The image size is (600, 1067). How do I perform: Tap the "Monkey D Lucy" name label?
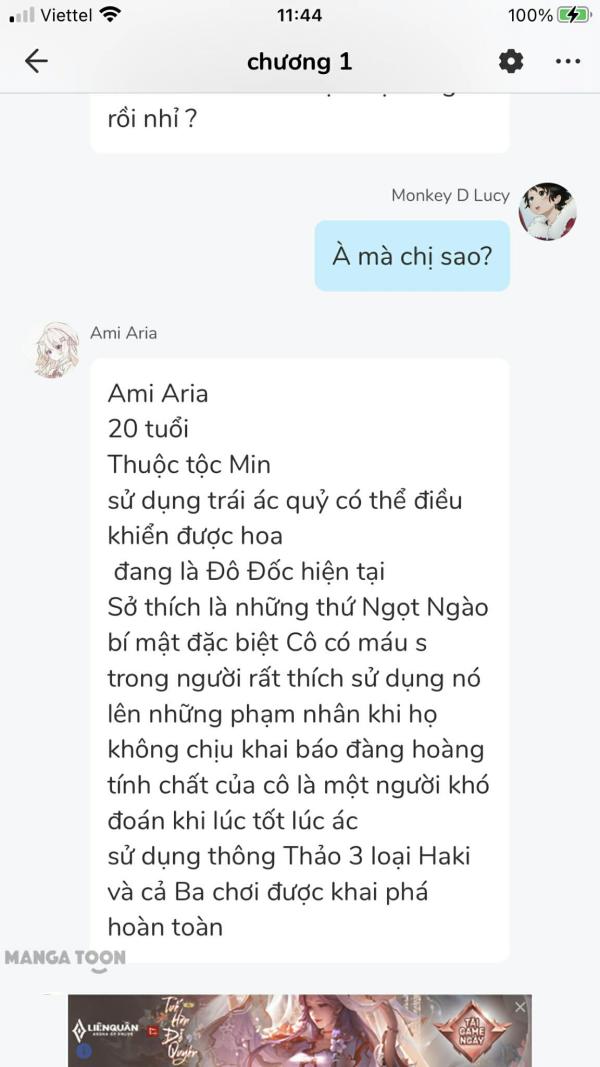(450, 195)
